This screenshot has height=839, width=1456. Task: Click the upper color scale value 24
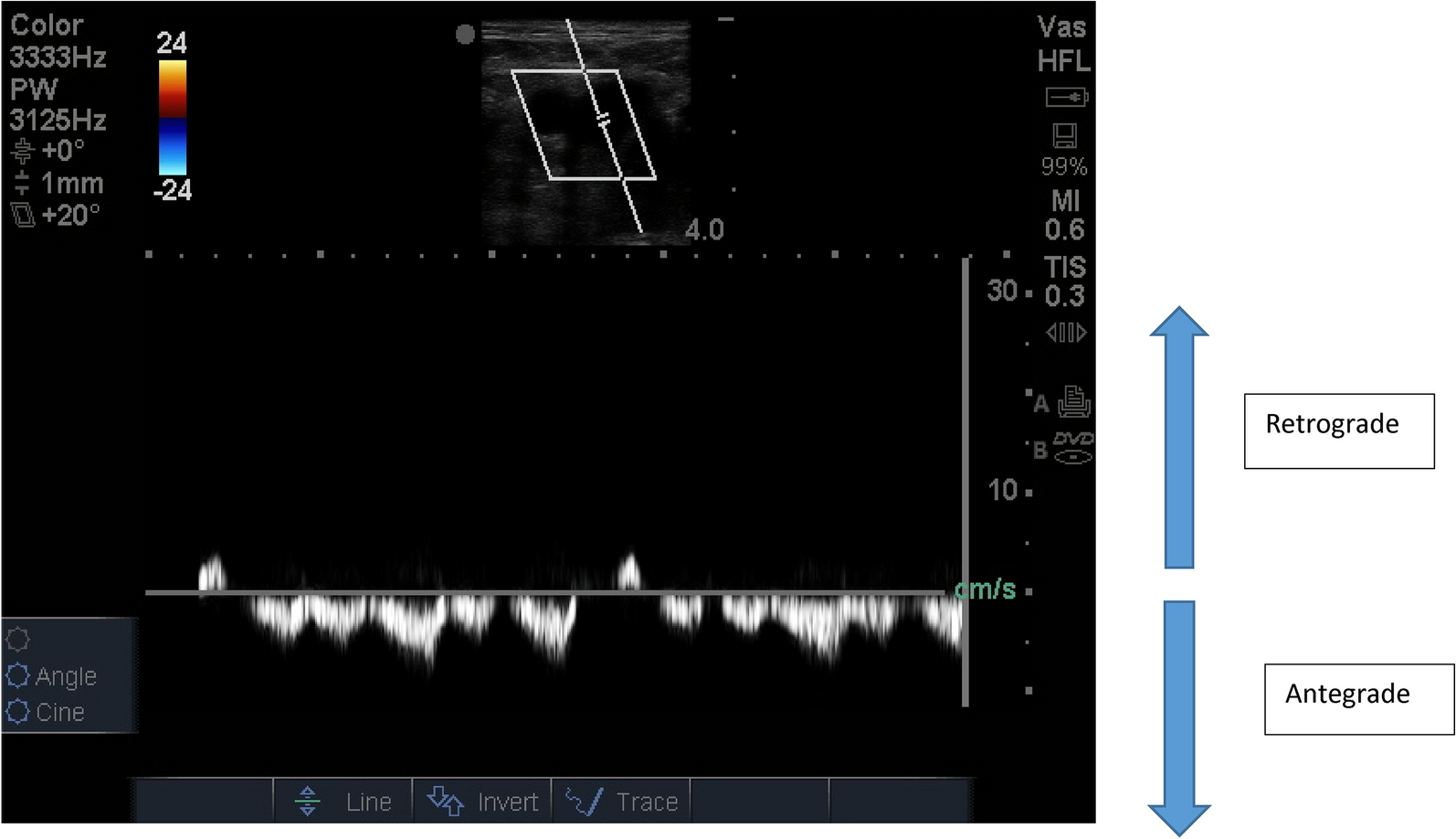(172, 43)
